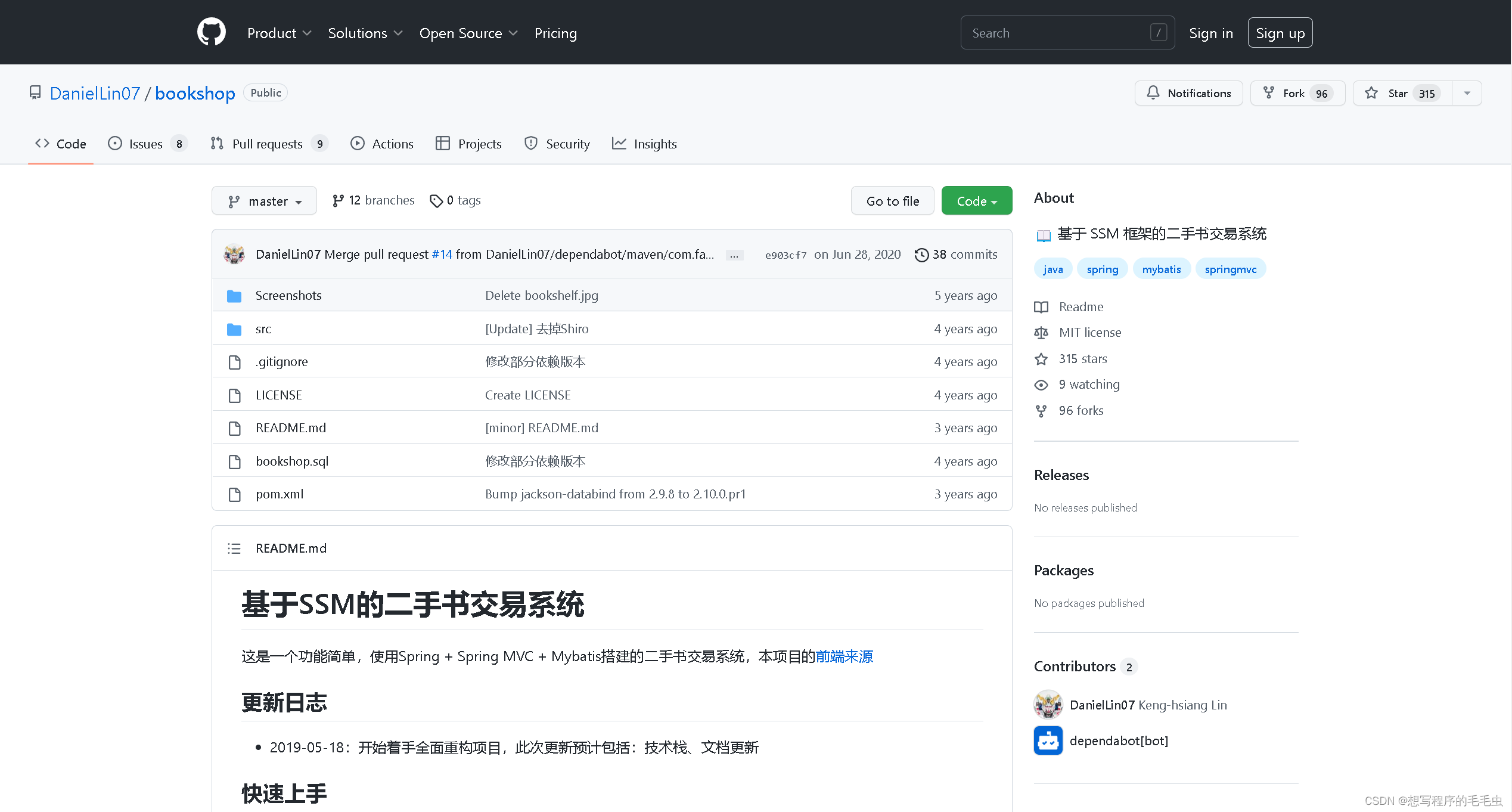
Task: Open pull request #14 link
Action: pyautogui.click(x=442, y=255)
